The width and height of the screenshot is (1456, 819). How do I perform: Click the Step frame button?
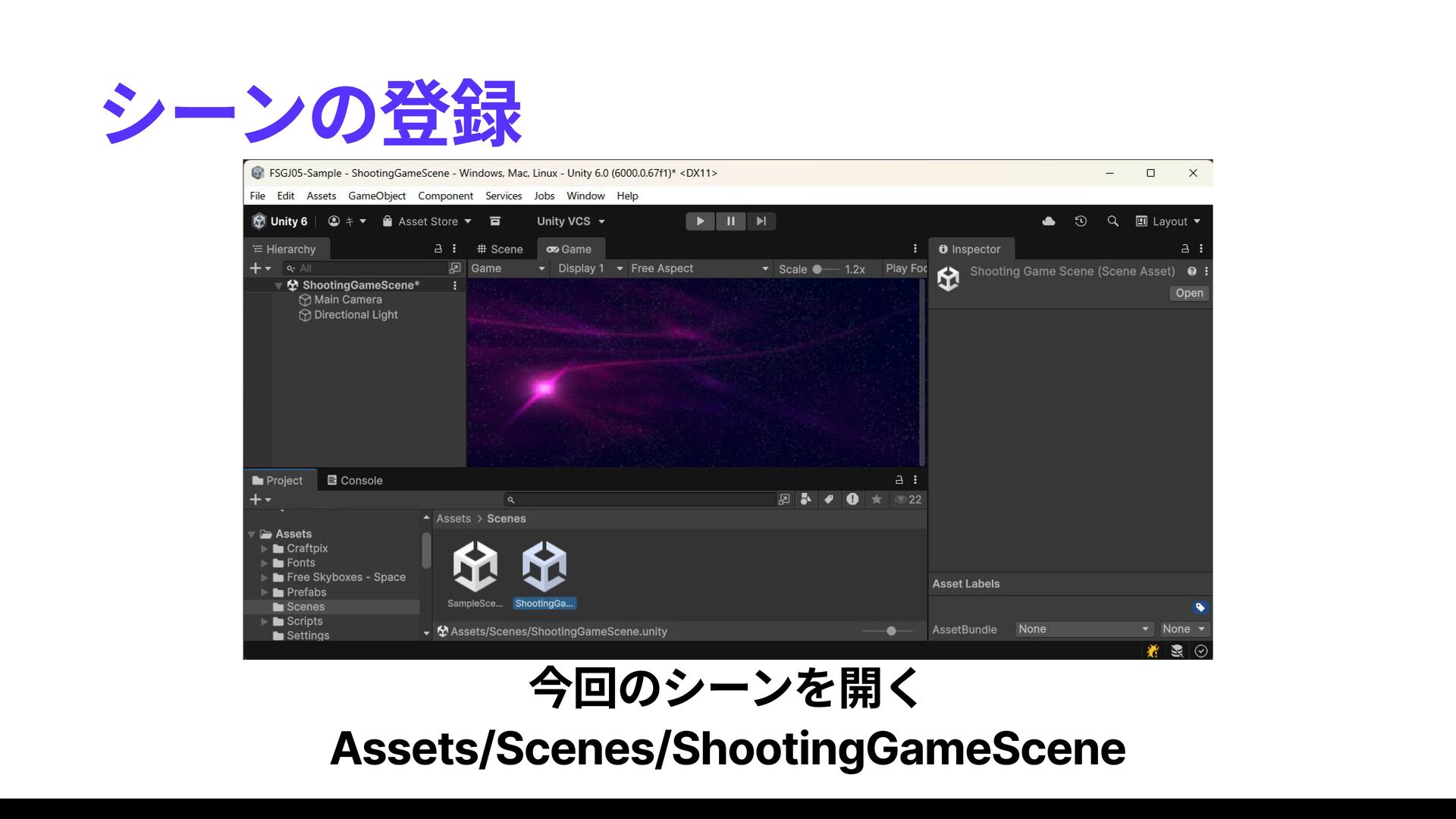761,221
